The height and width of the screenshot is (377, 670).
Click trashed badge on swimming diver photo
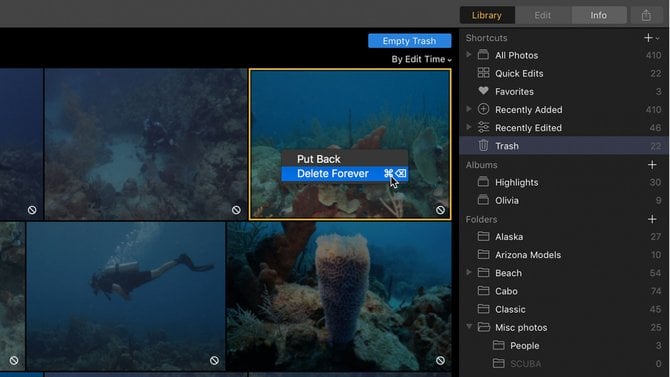(x=214, y=360)
